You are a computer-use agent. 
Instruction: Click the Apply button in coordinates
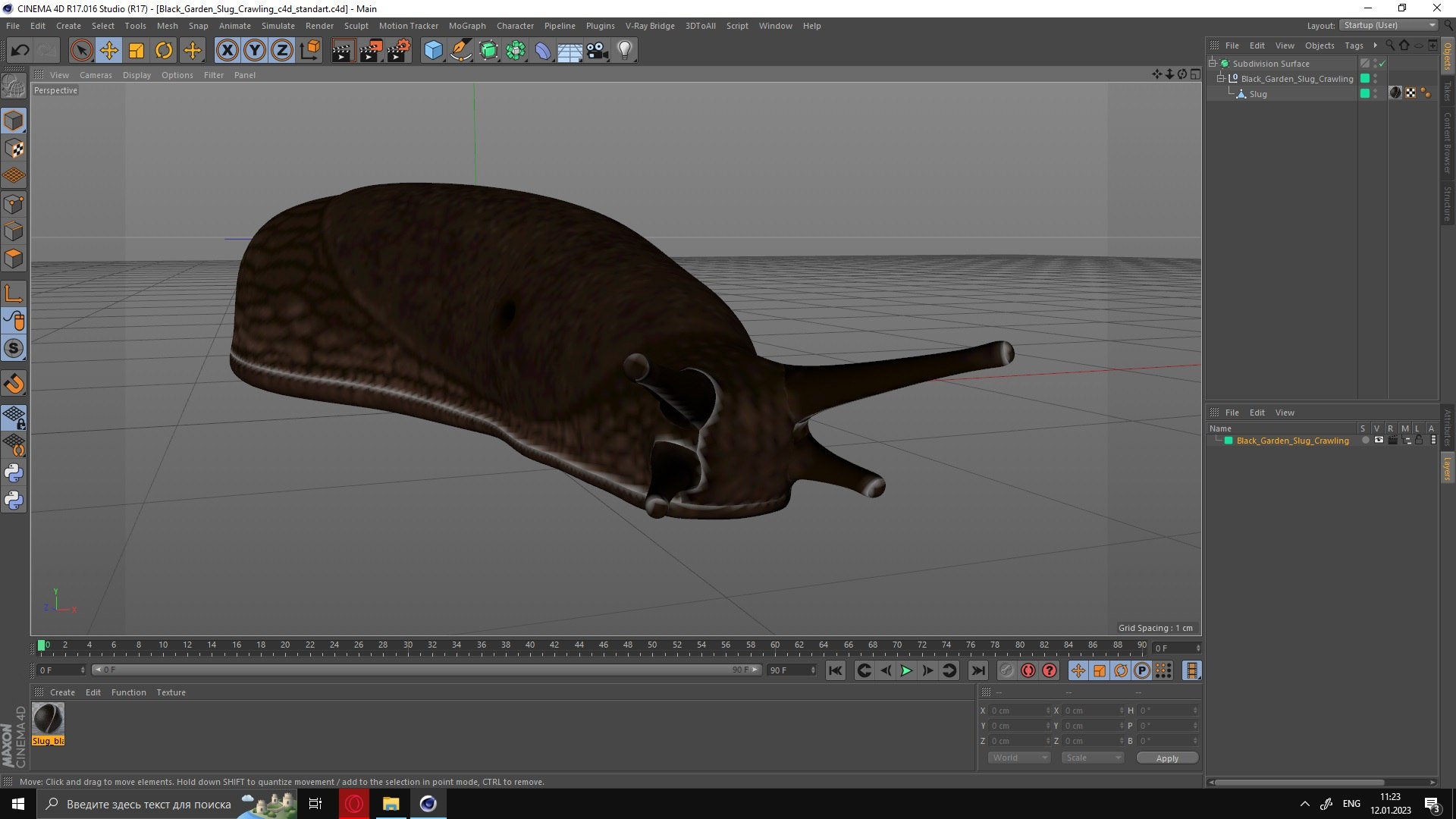click(1167, 758)
